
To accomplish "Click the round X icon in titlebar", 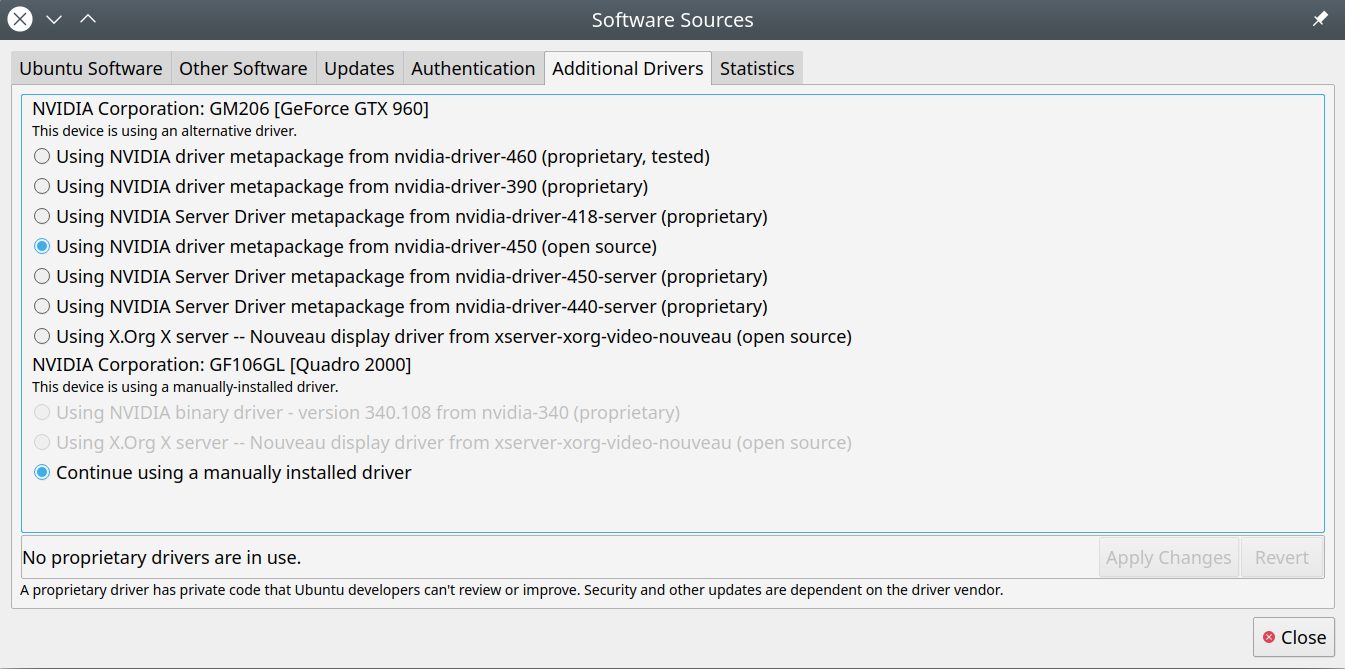I will tap(20, 19).
